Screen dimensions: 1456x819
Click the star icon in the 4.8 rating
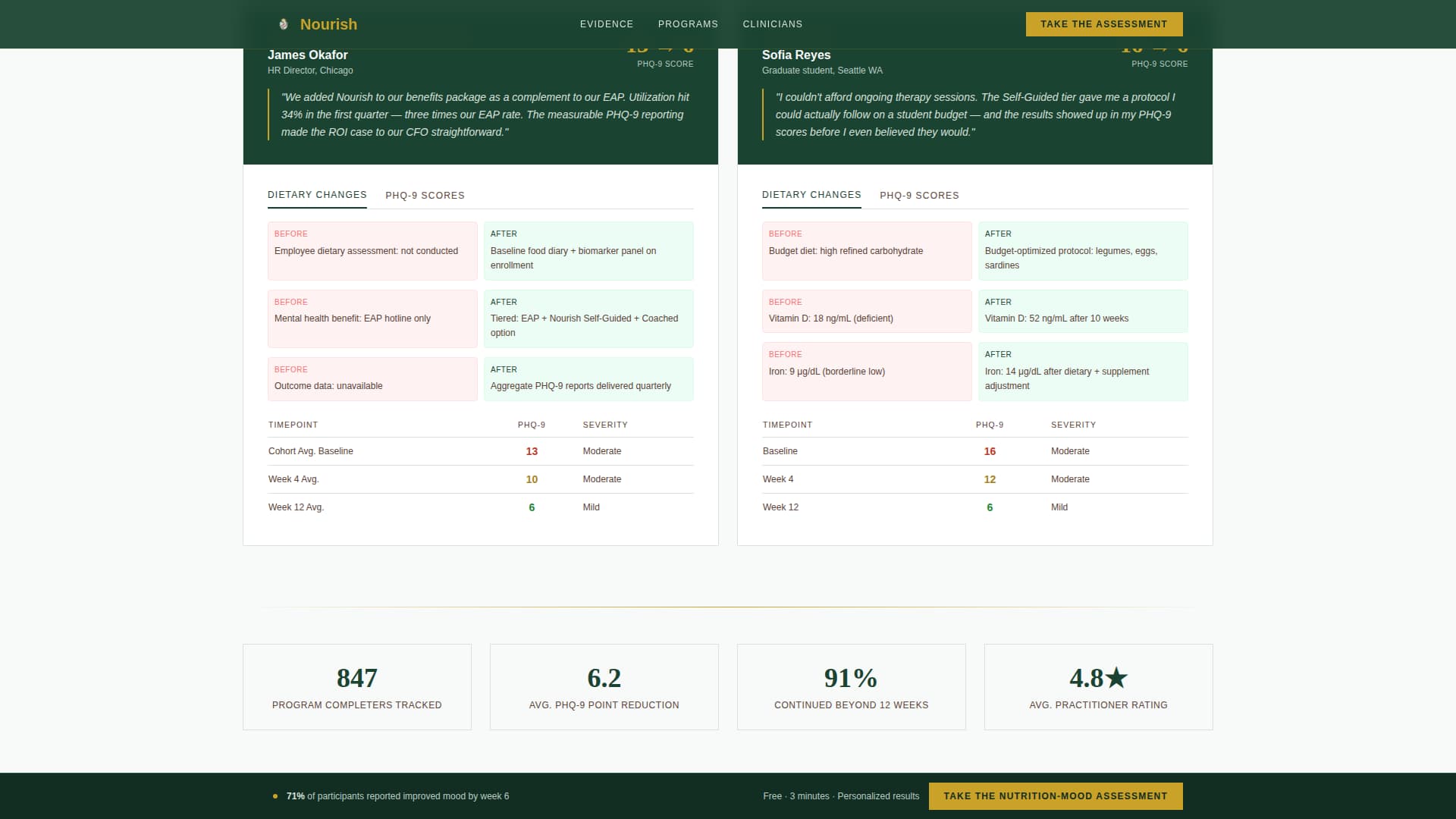pos(1116,677)
